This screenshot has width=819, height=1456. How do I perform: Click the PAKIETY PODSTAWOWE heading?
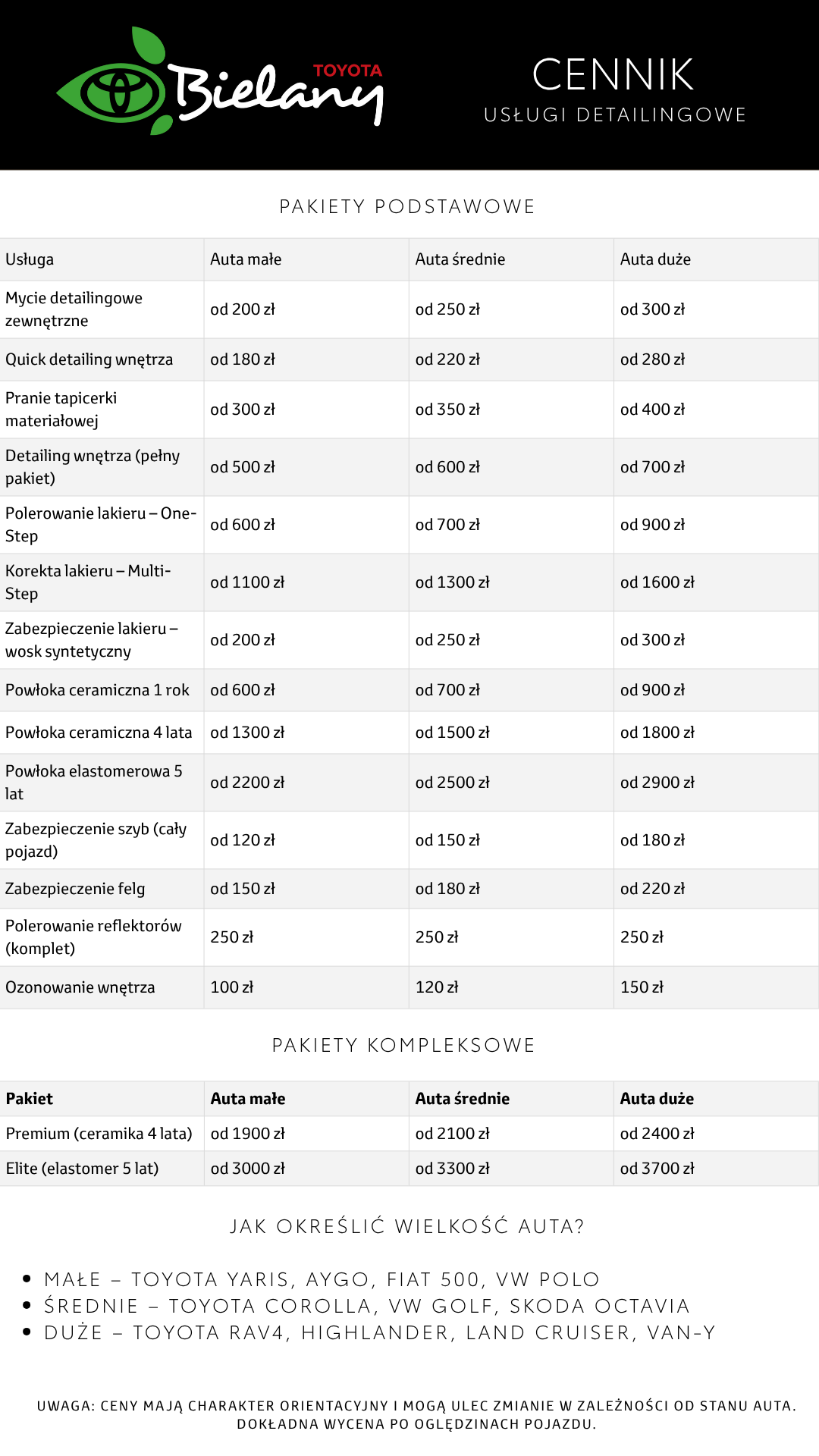(407, 207)
